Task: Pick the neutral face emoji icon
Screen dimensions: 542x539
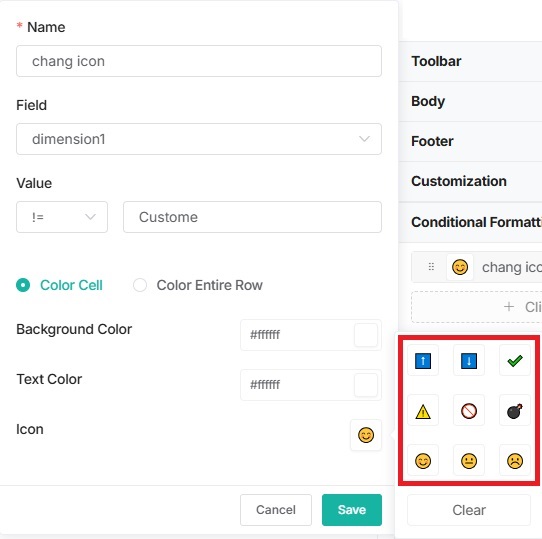Action: click(469, 461)
